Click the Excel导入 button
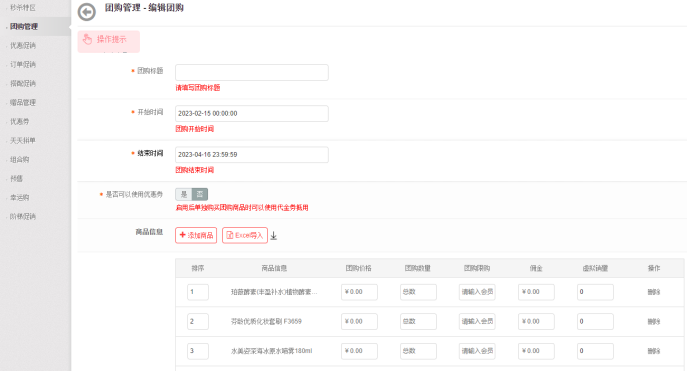 pos(245,235)
